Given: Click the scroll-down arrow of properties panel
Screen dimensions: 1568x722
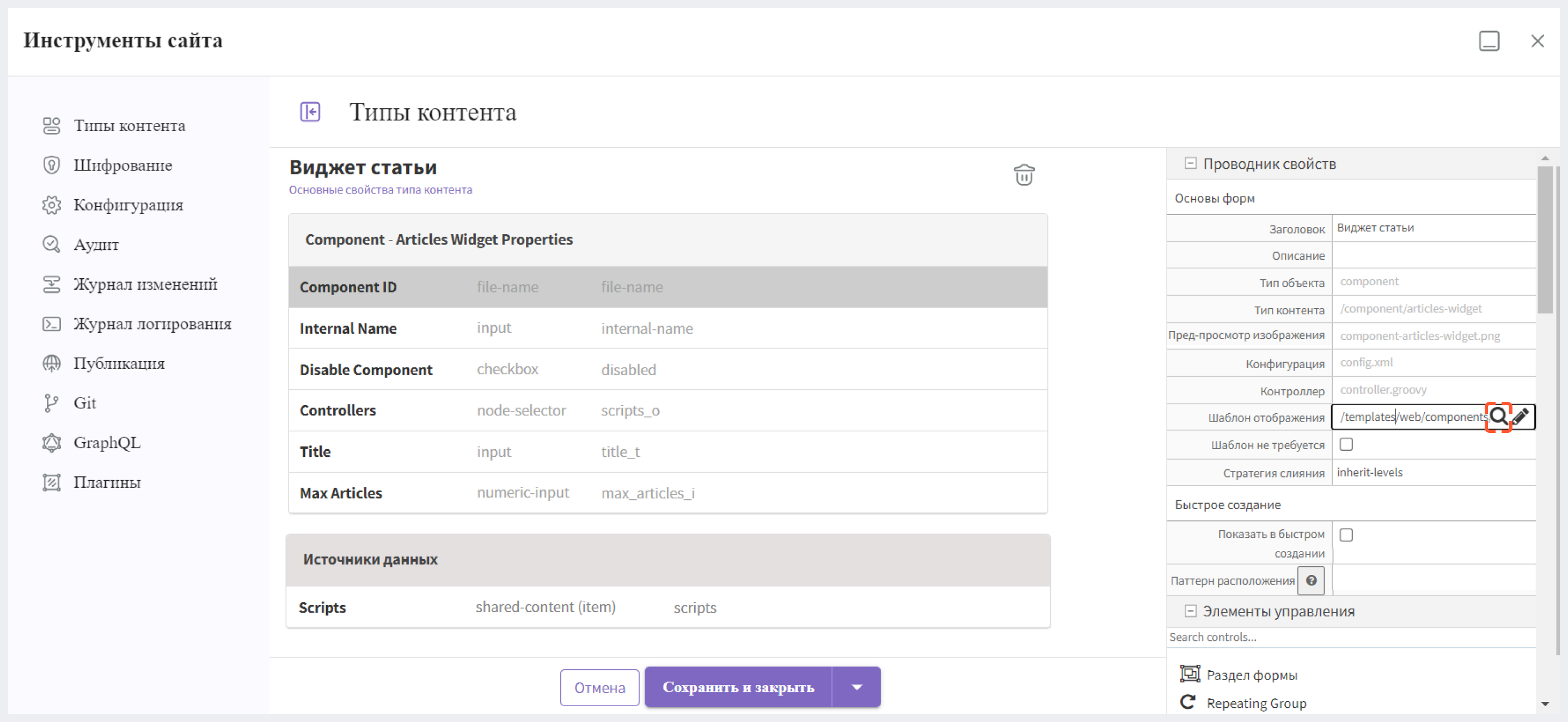Looking at the screenshot, I should click(x=1545, y=703).
